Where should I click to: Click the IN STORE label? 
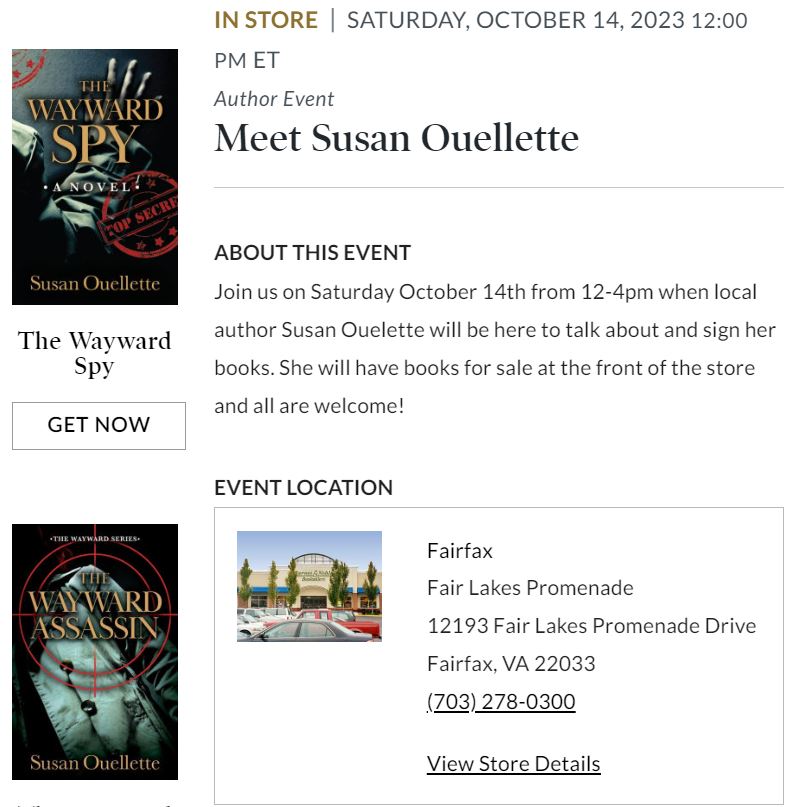coord(266,20)
